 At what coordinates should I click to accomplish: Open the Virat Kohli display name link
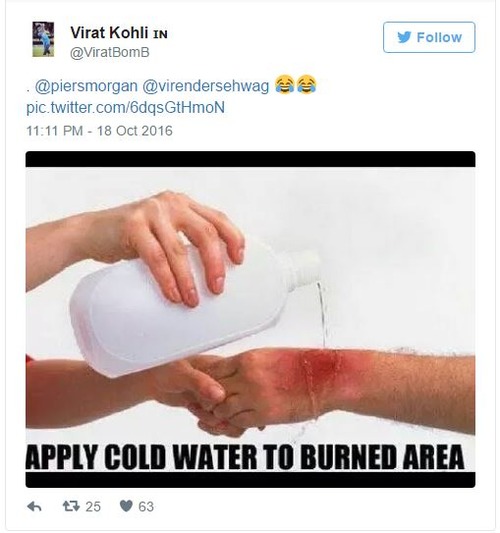109,33
